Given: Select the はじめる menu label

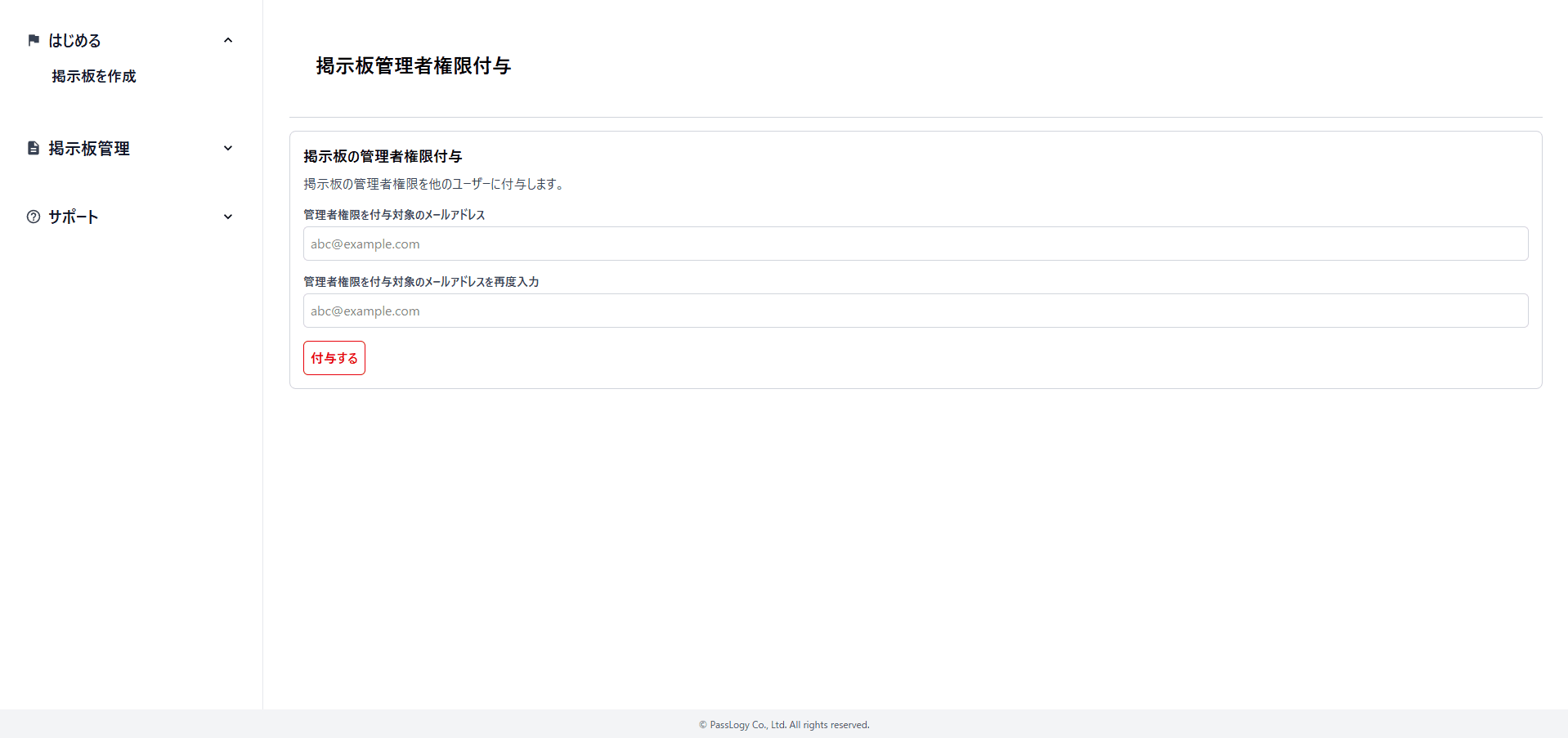Looking at the screenshot, I should click(74, 40).
